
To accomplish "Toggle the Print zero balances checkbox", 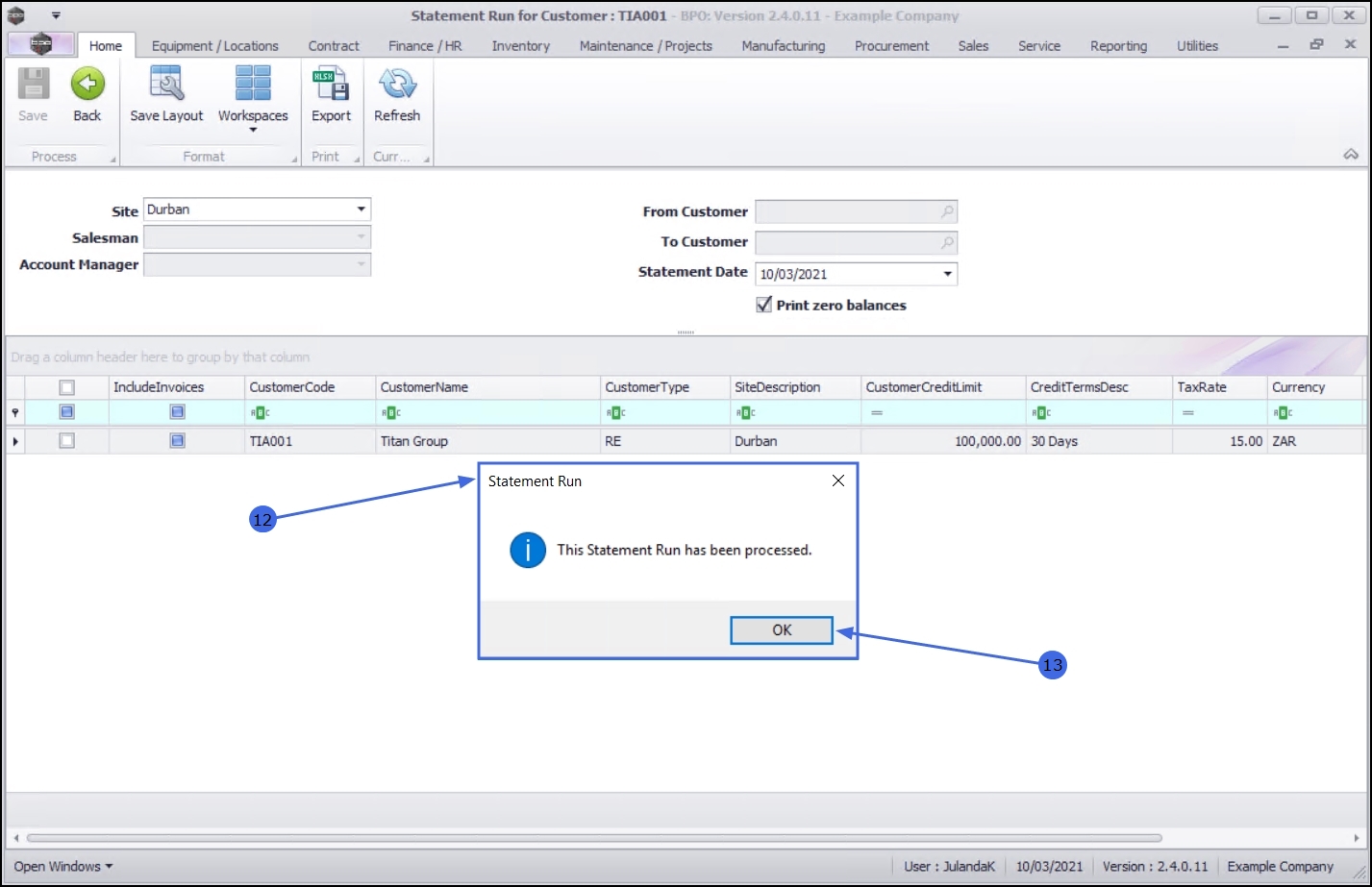I will click(764, 305).
